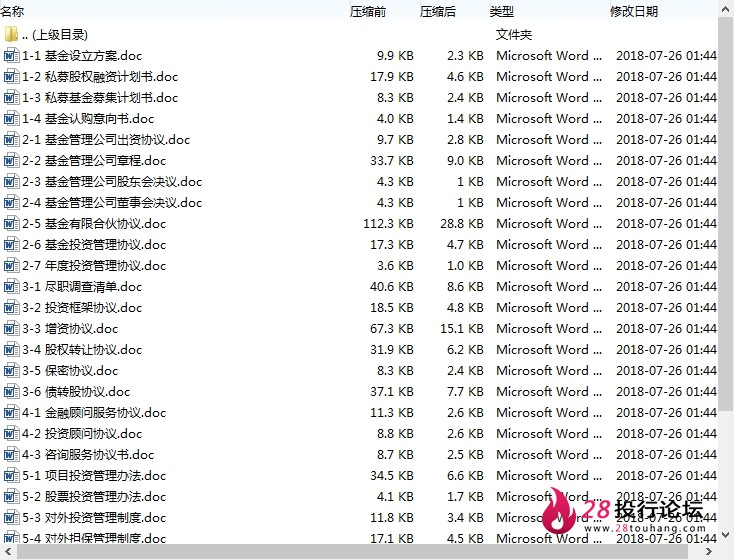Select file name 4-2 投资顾问协议.doc
The image size is (734, 560).
coord(82,434)
